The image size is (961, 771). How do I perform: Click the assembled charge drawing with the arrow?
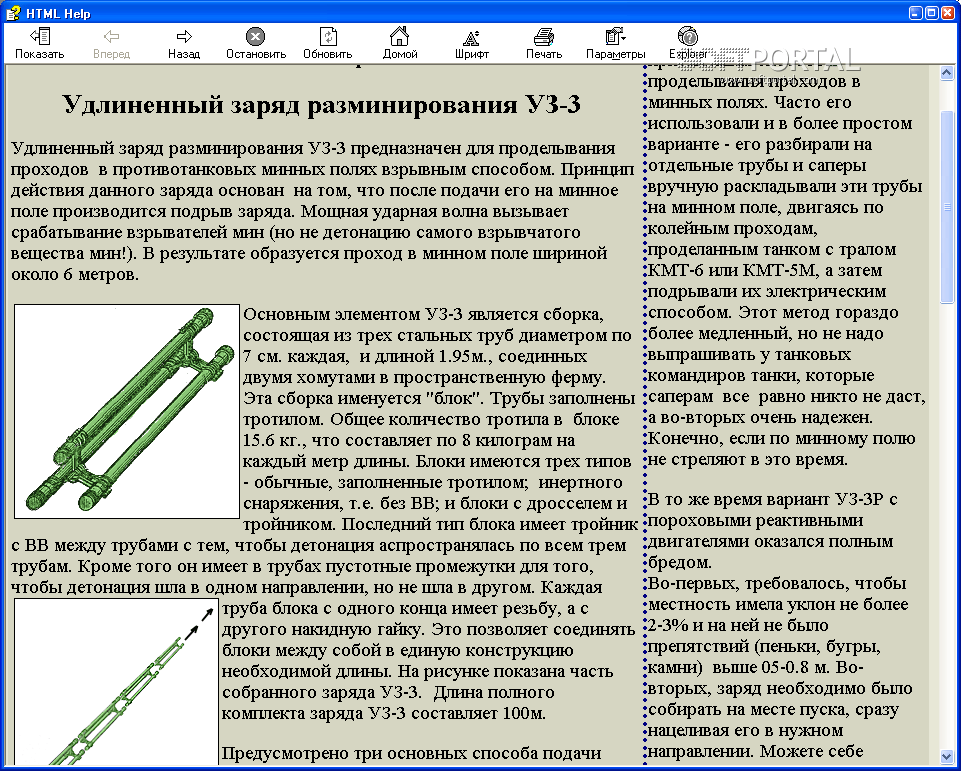[116, 682]
